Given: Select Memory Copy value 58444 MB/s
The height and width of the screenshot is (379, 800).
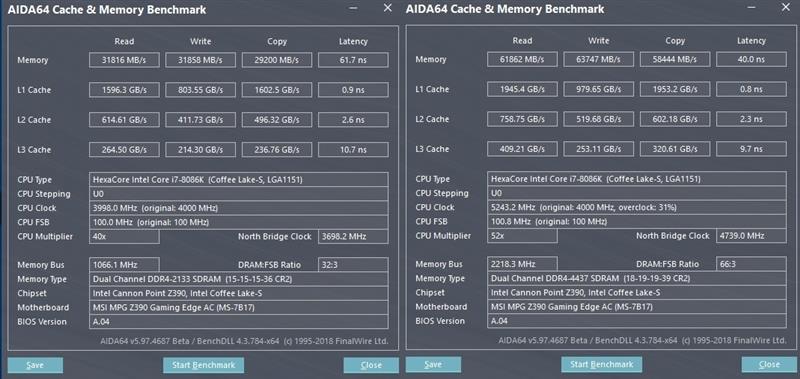Looking at the screenshot, I should click(675, 59).
